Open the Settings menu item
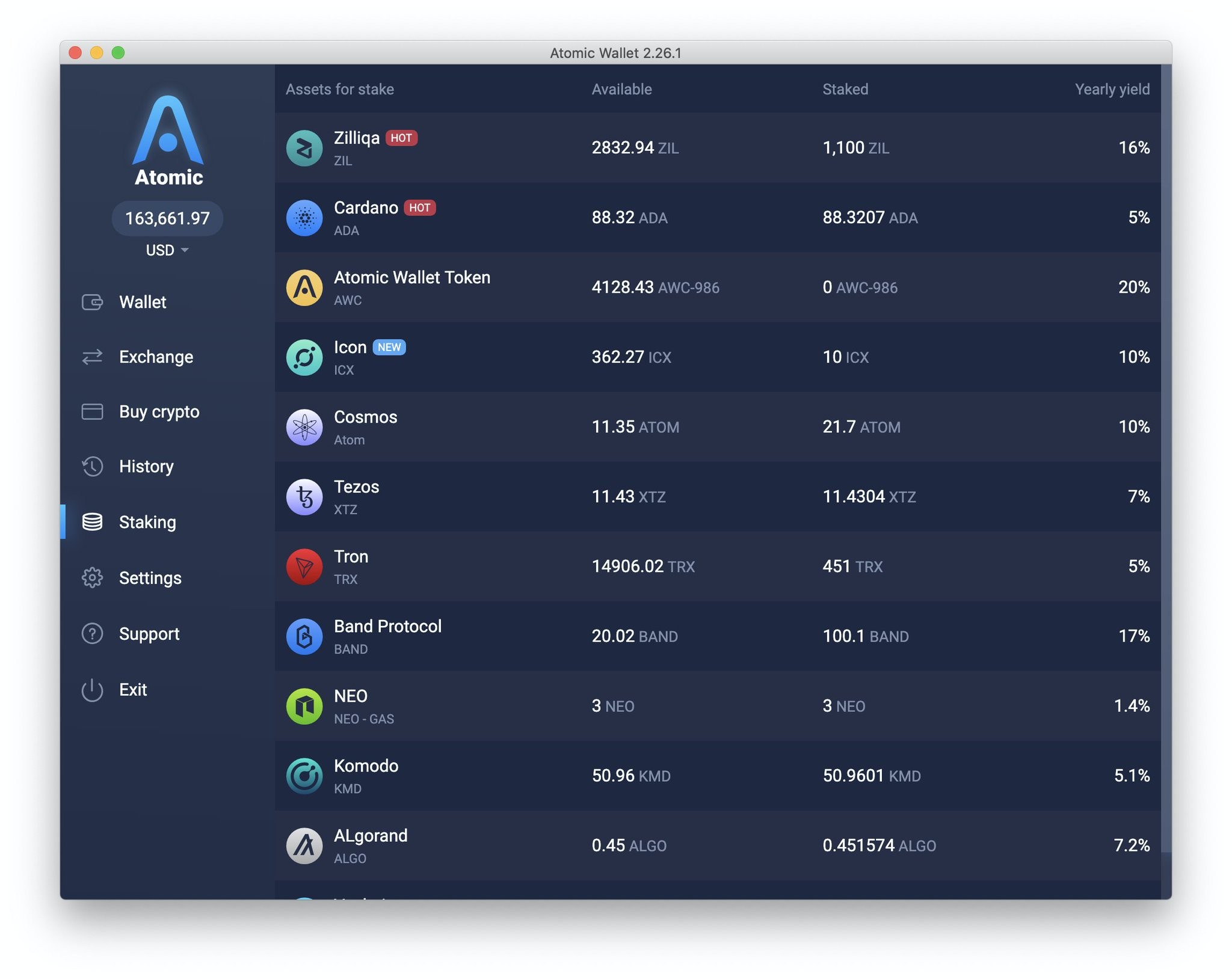Viewport: 1232px width, 979px height. [x=150, y=578]
